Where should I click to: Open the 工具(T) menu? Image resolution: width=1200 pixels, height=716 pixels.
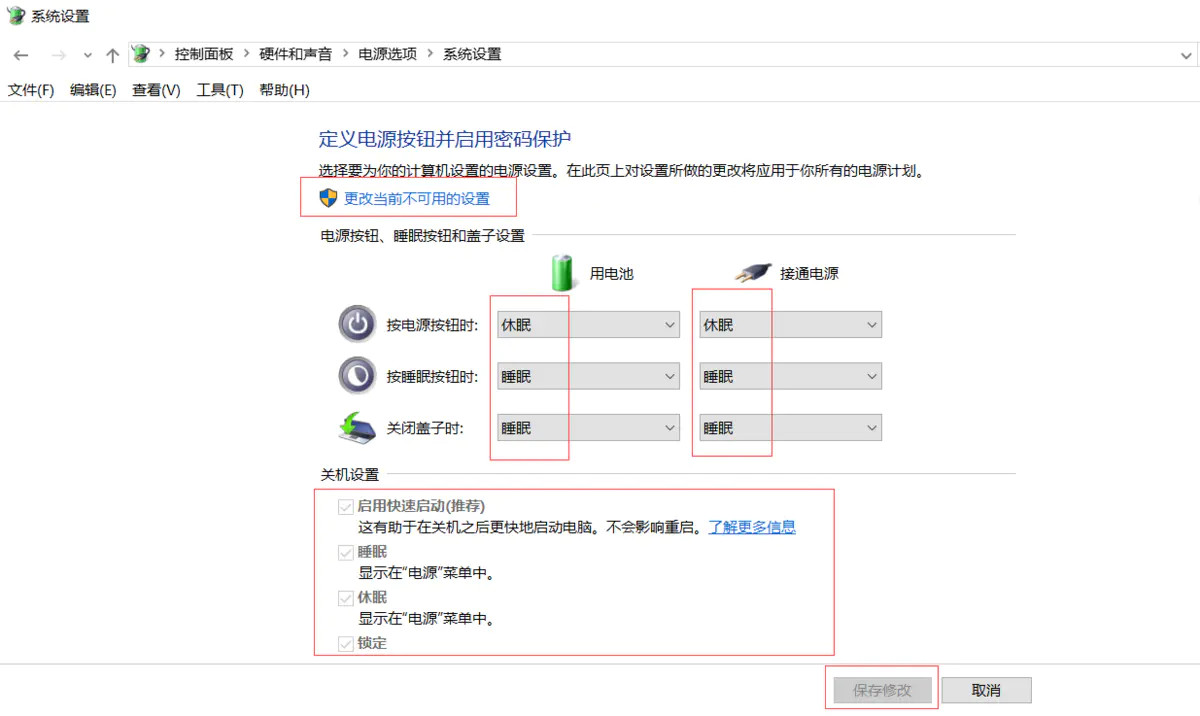220,90
